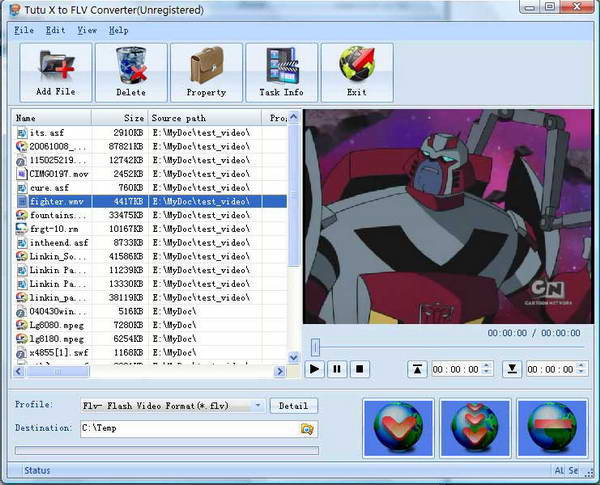Select the linkin_pa file row
This screenshot has width=600, height=485.
coord(151,297)
